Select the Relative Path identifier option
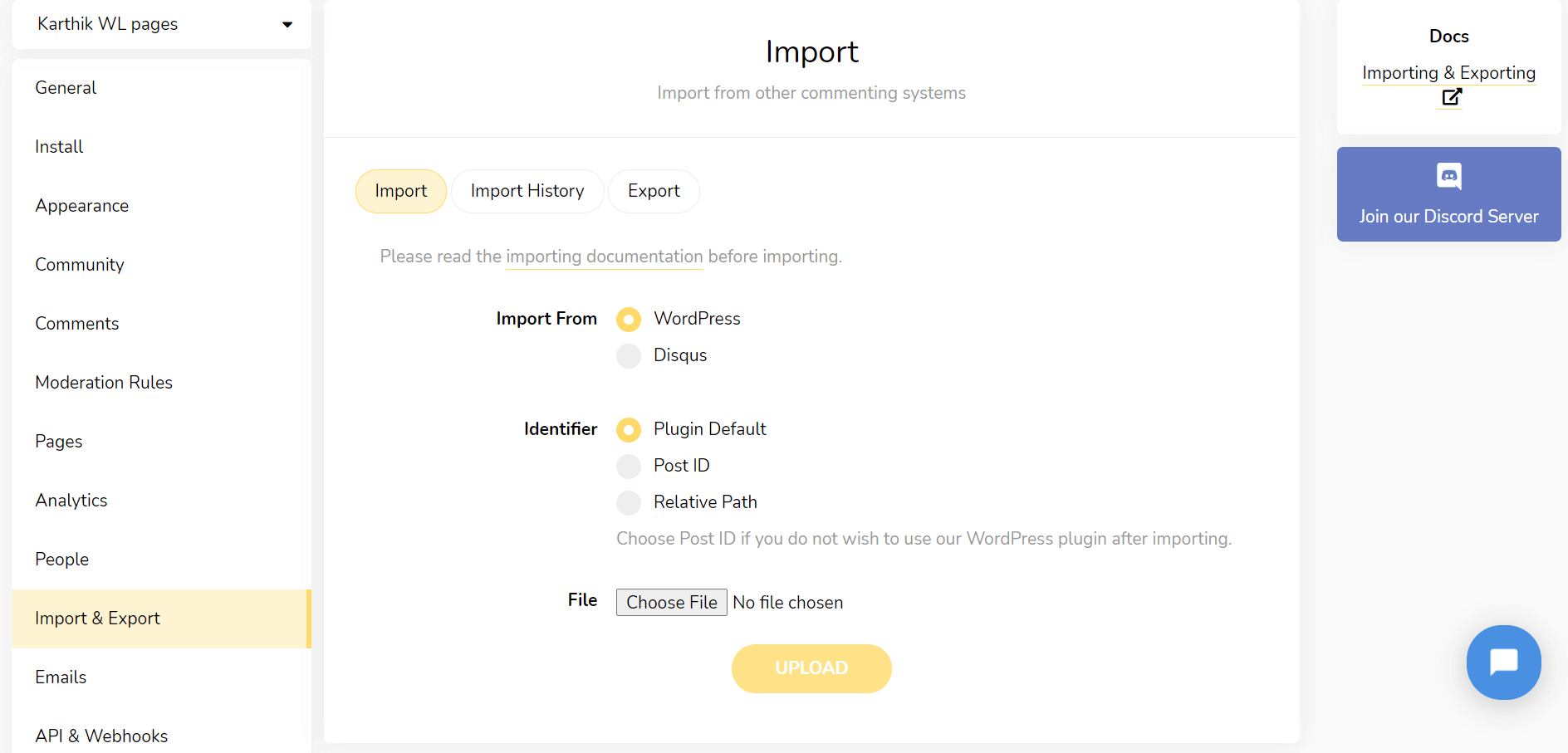Image resolution: width=1568 pixels, height=753 pixels. tap(629, 502)
